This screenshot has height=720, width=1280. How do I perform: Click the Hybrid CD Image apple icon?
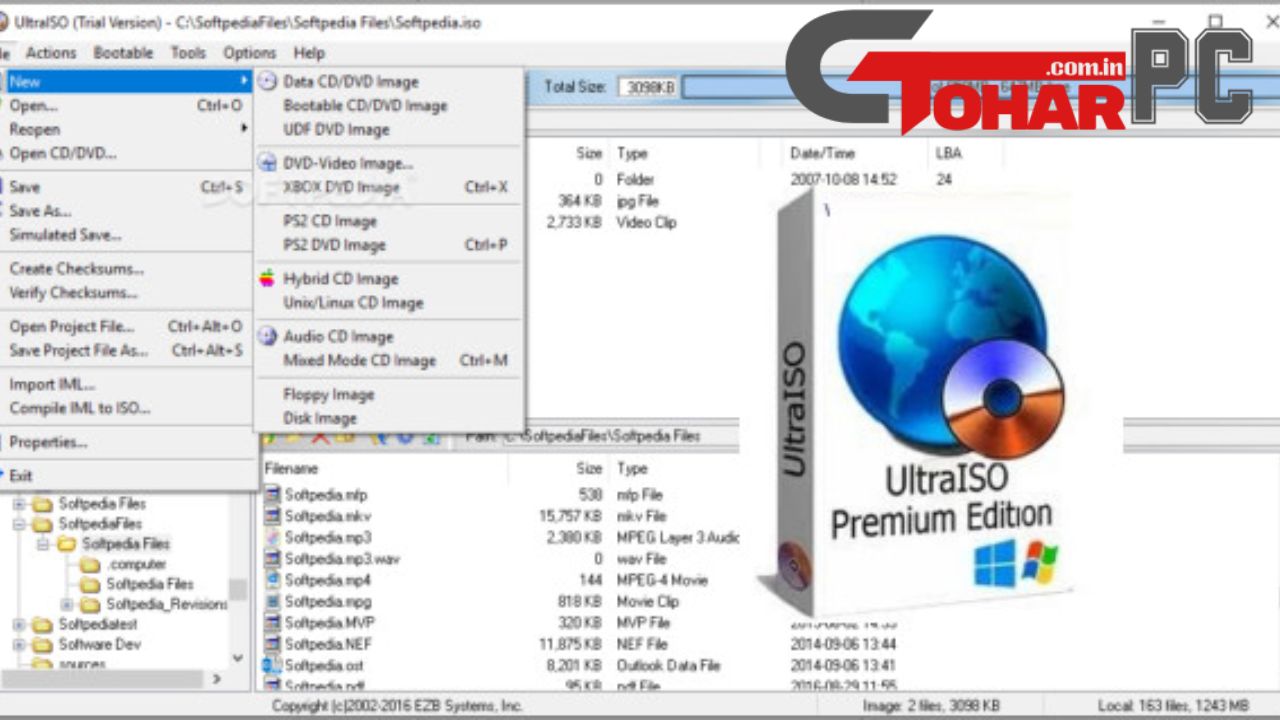click(x=267, y=278)
